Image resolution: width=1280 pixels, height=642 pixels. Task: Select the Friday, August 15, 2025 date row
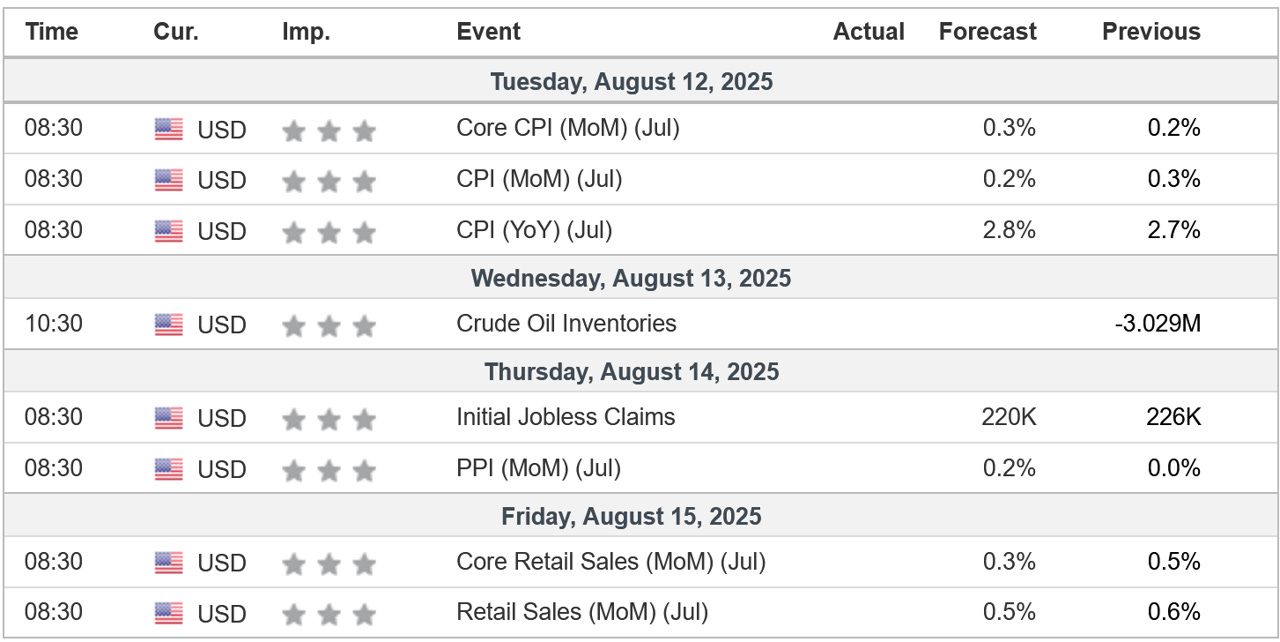pos(640,517)
